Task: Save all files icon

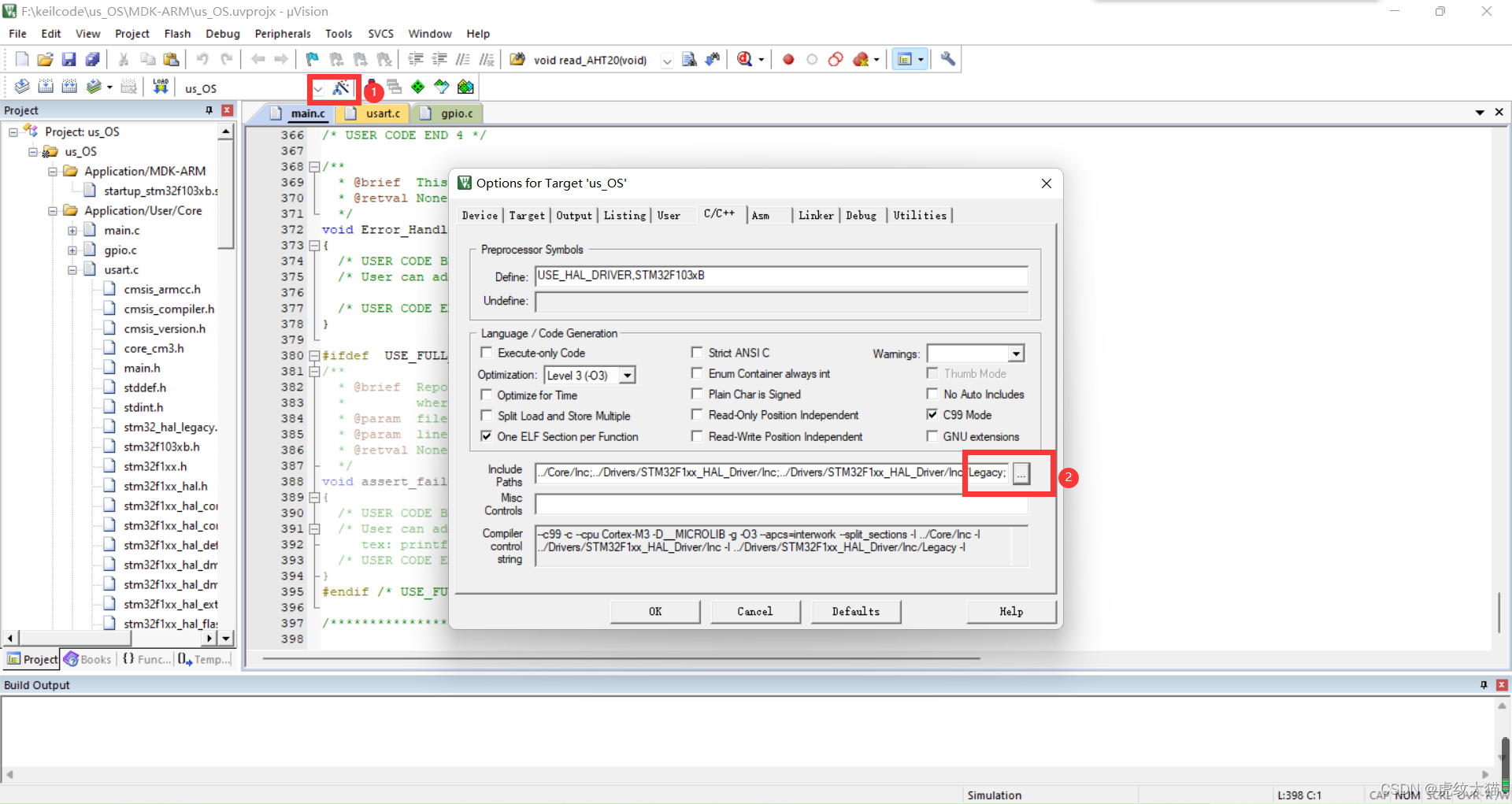Action: [x=93, y=59]
